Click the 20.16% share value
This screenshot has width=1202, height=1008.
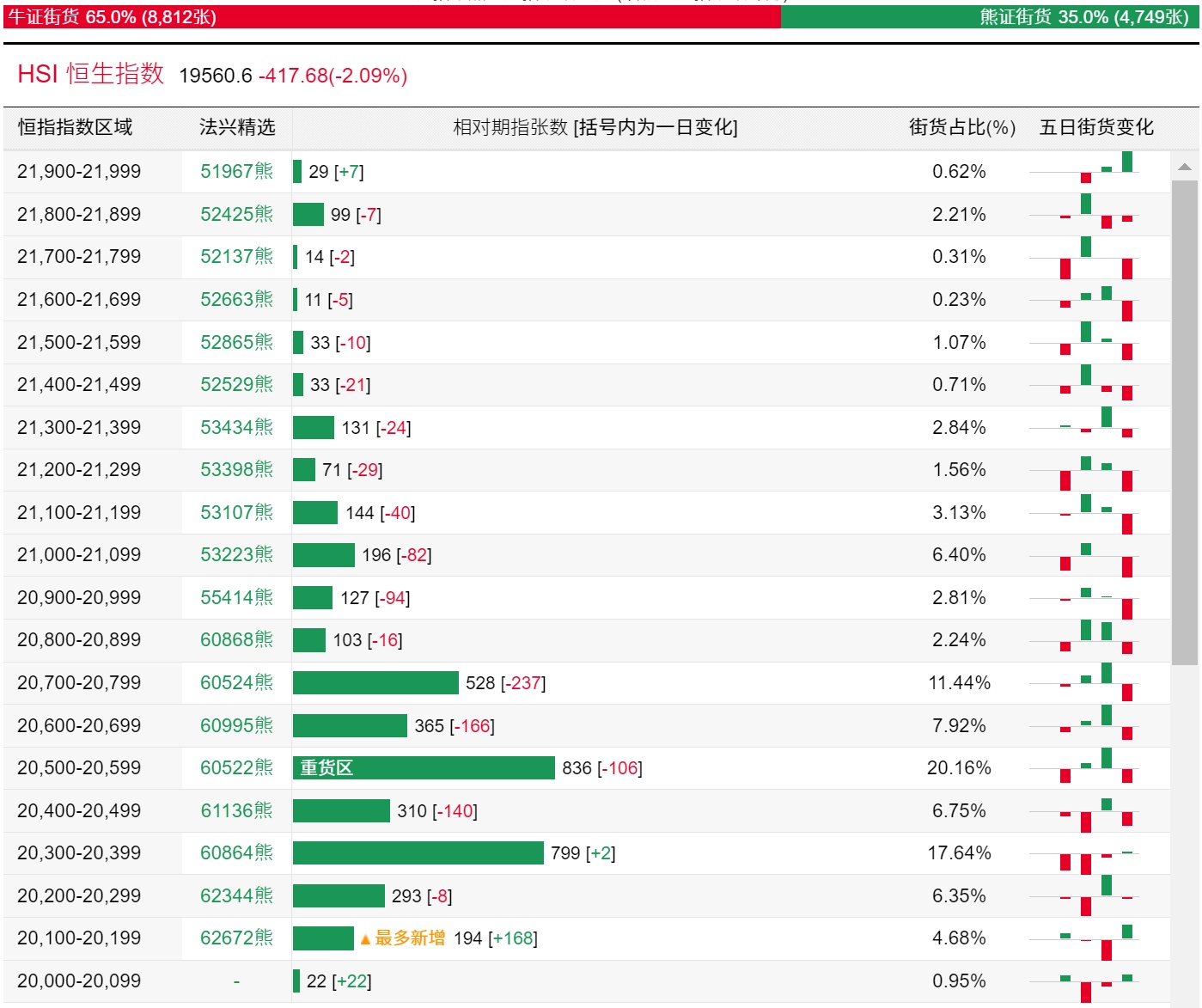pos(959,767)
